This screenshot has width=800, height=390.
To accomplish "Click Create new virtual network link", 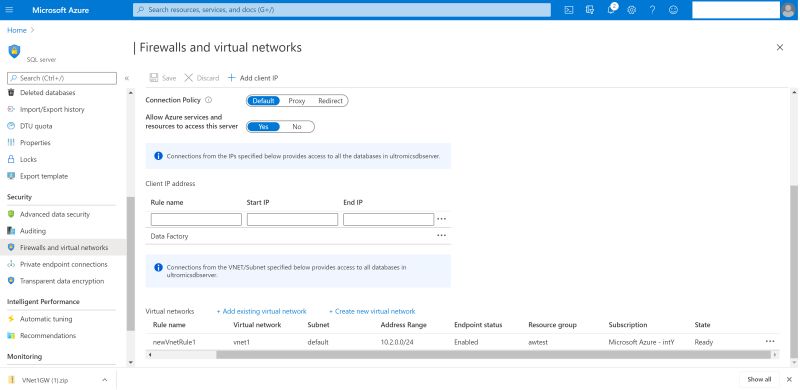I will pos(372,311).
